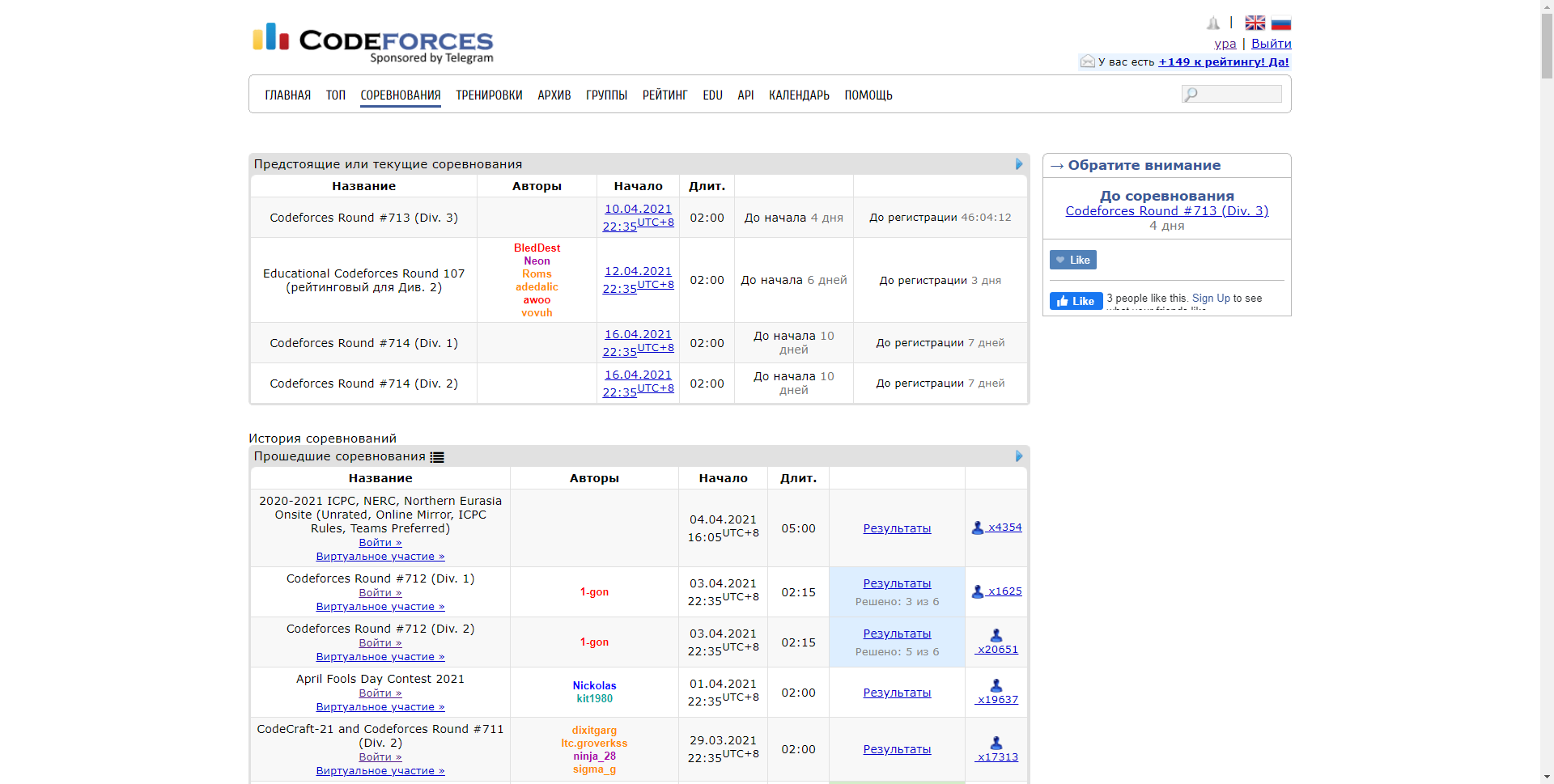Image resolution: width=1554 pixels, height=784 pixels.
Task: Open participants x4354 for NERC contest
Action: click(996, 528)
